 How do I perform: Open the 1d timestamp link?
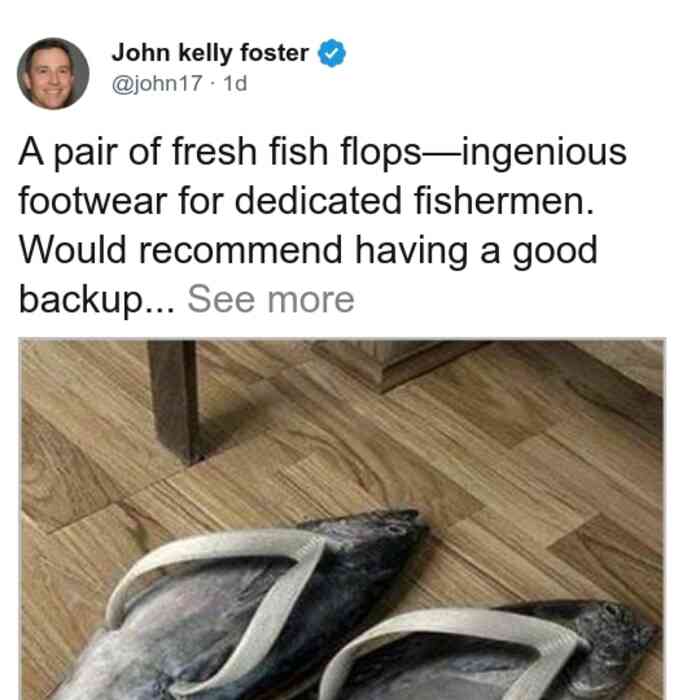[235, 83]
